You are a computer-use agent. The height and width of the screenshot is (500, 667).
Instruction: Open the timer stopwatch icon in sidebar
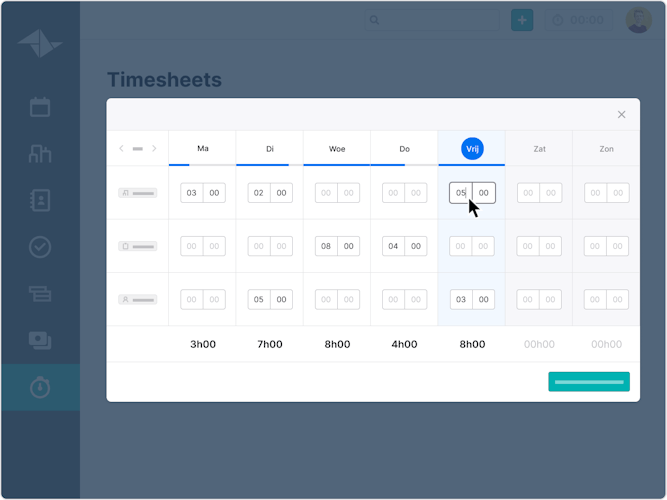click(x=40, y=387)
